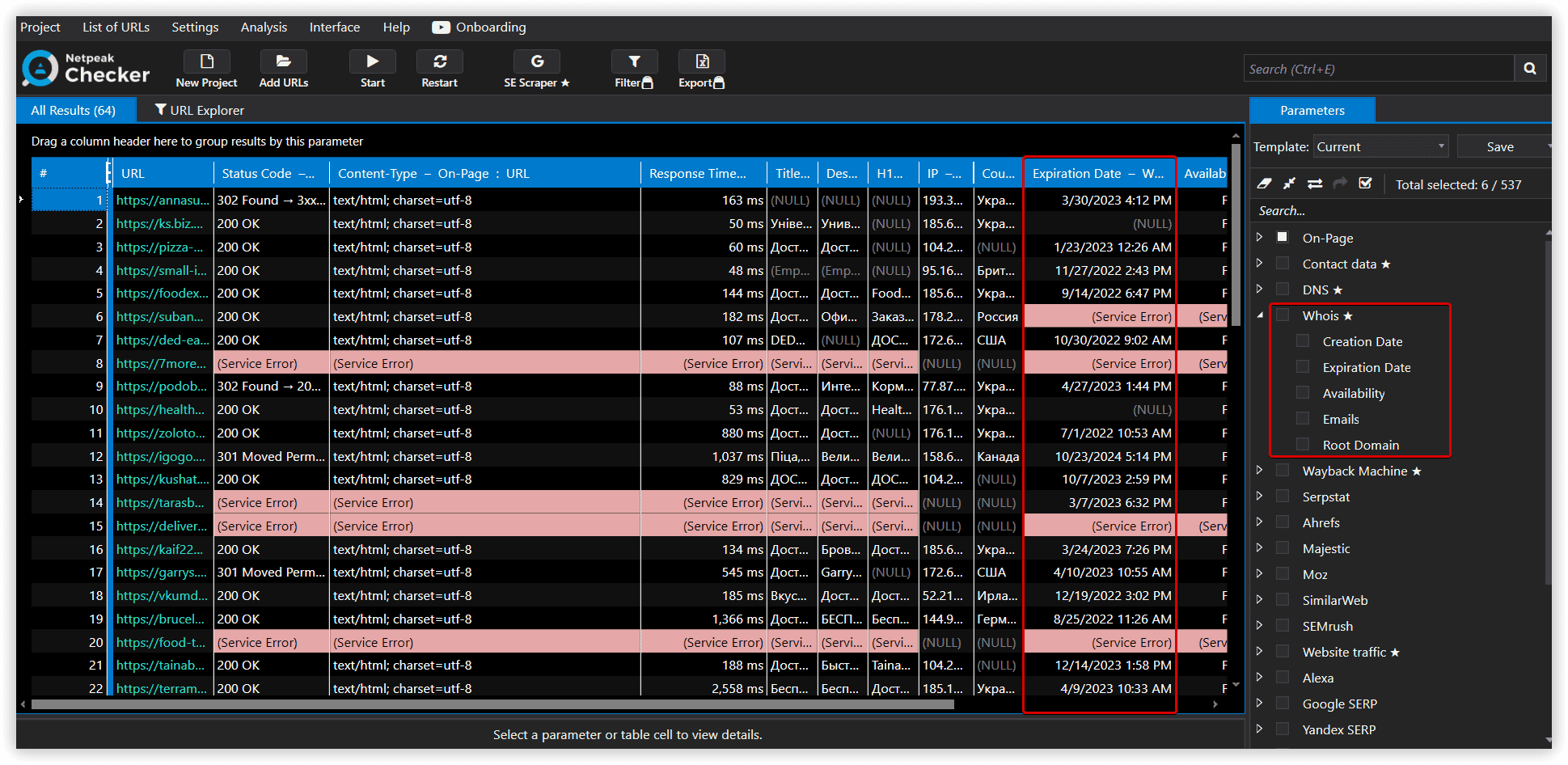Check the Expiration Date checkbox
The height and width of the screenshot is (765, 1568).
(x=1303, y=367)
